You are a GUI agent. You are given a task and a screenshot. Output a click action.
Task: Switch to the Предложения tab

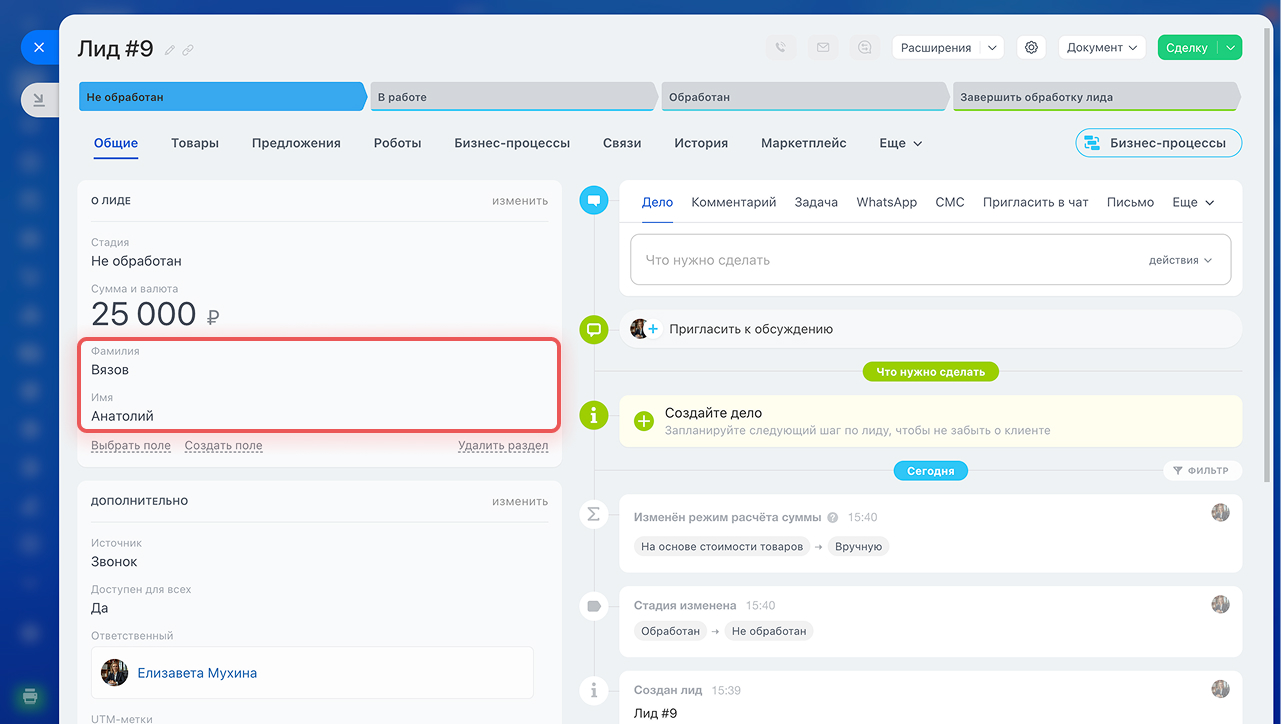296,143
